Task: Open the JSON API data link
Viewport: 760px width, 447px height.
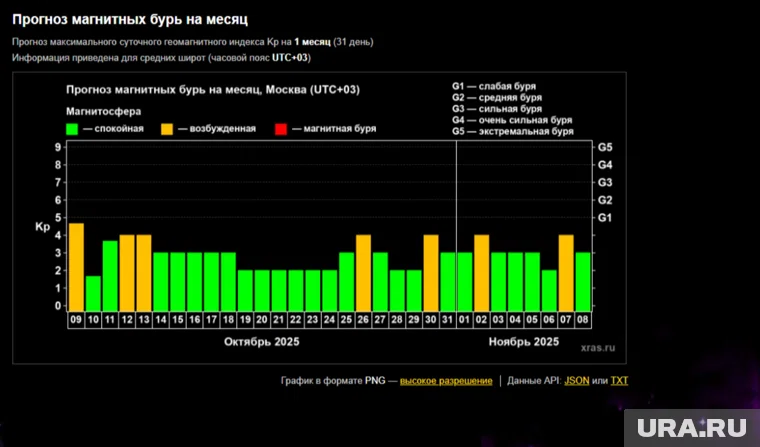Action: pyautogui.click(x=576, y=381)
